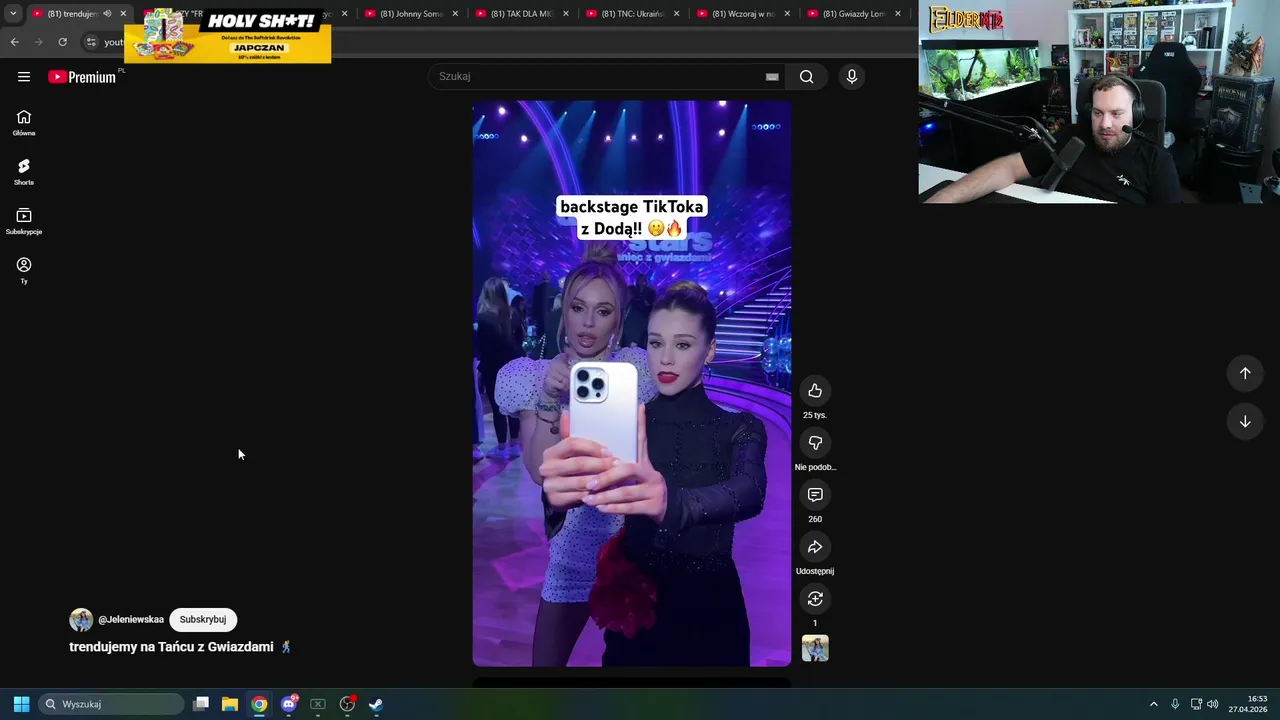1280x720 pixels.
Task: Open Task View on the taskbar
Action: point(201,704)
